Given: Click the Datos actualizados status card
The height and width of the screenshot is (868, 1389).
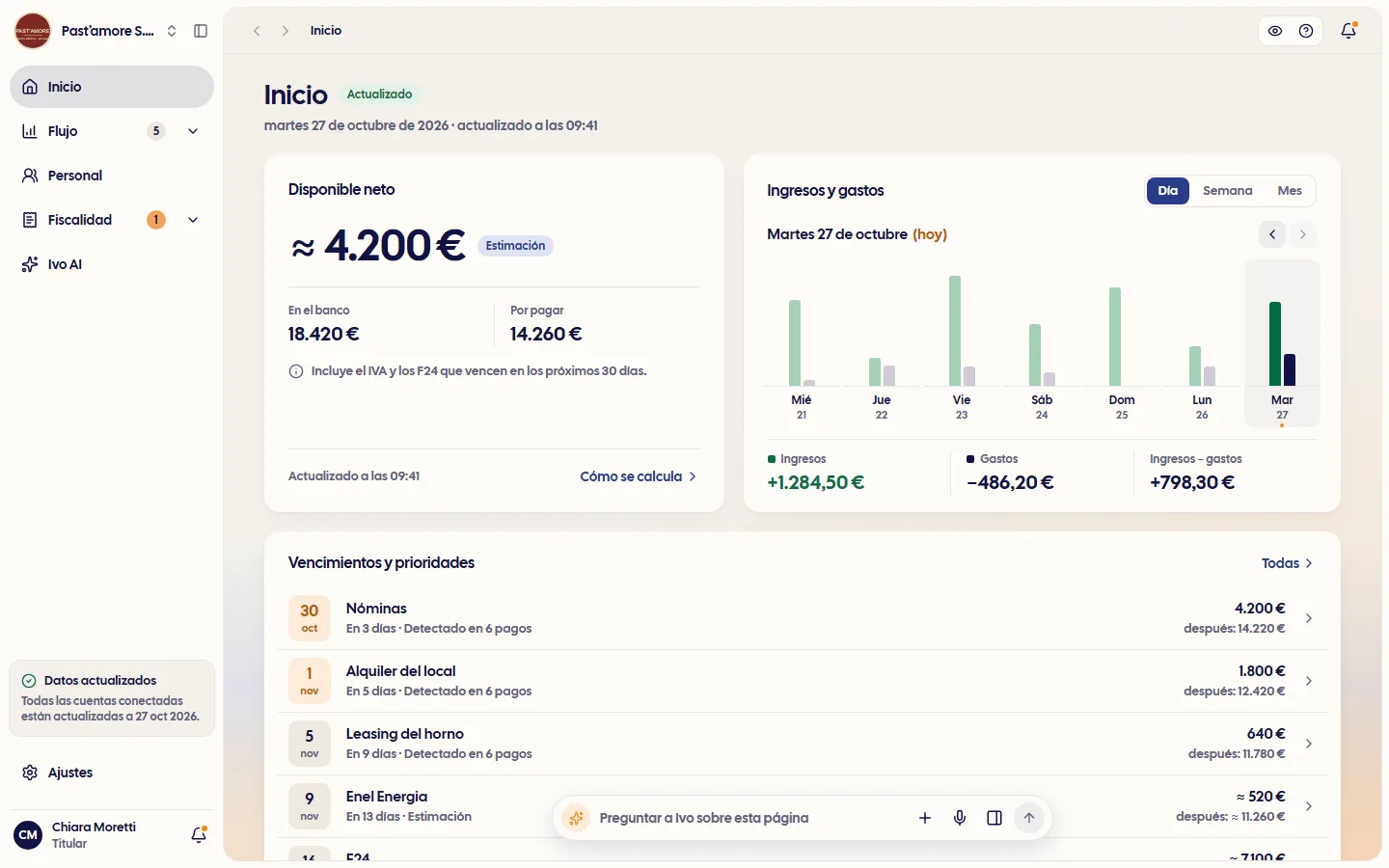Looking at the screenshot, I should click(x=112, y=698).
